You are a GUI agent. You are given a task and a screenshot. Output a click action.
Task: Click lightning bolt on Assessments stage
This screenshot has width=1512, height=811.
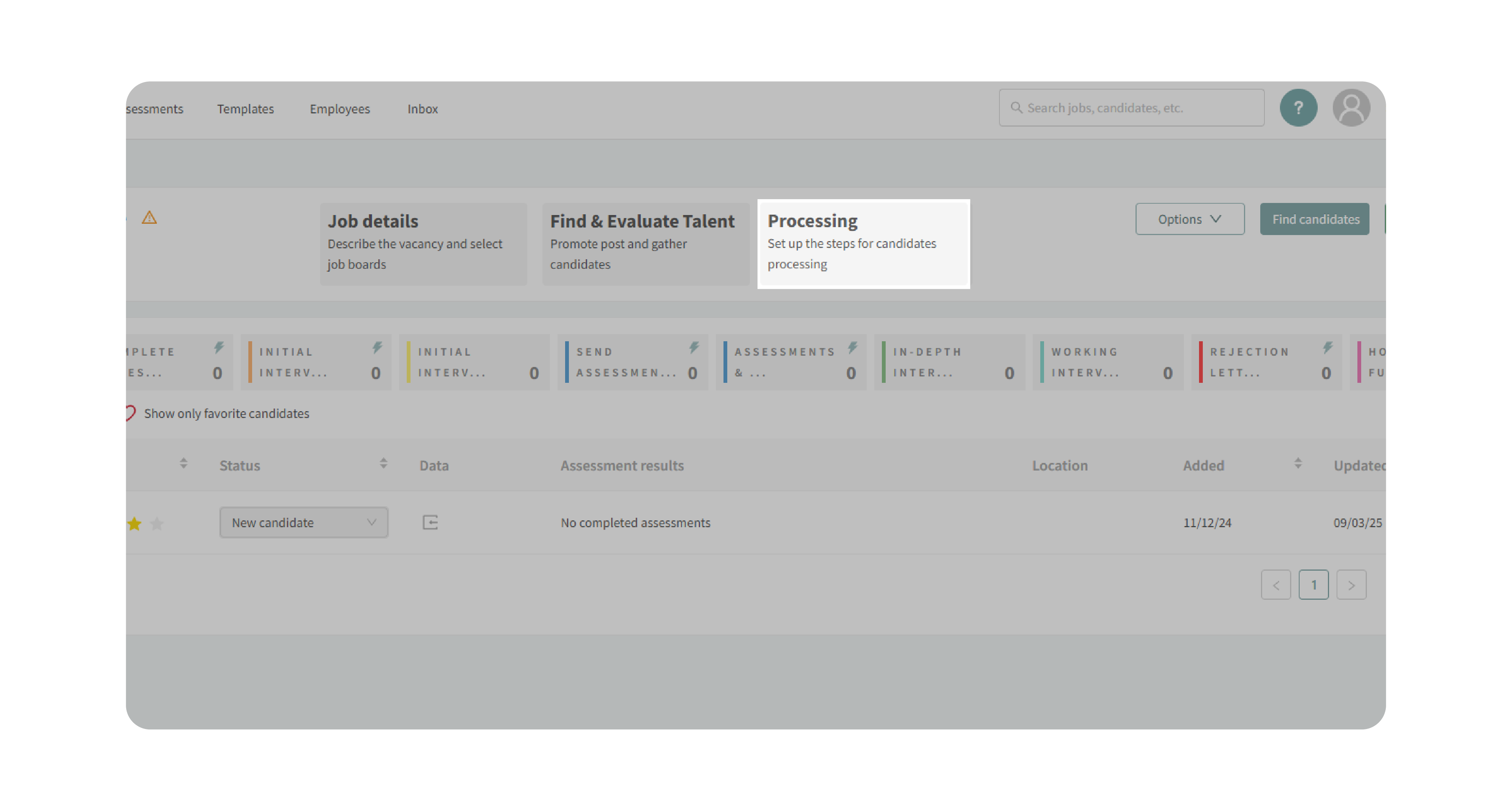852,347
